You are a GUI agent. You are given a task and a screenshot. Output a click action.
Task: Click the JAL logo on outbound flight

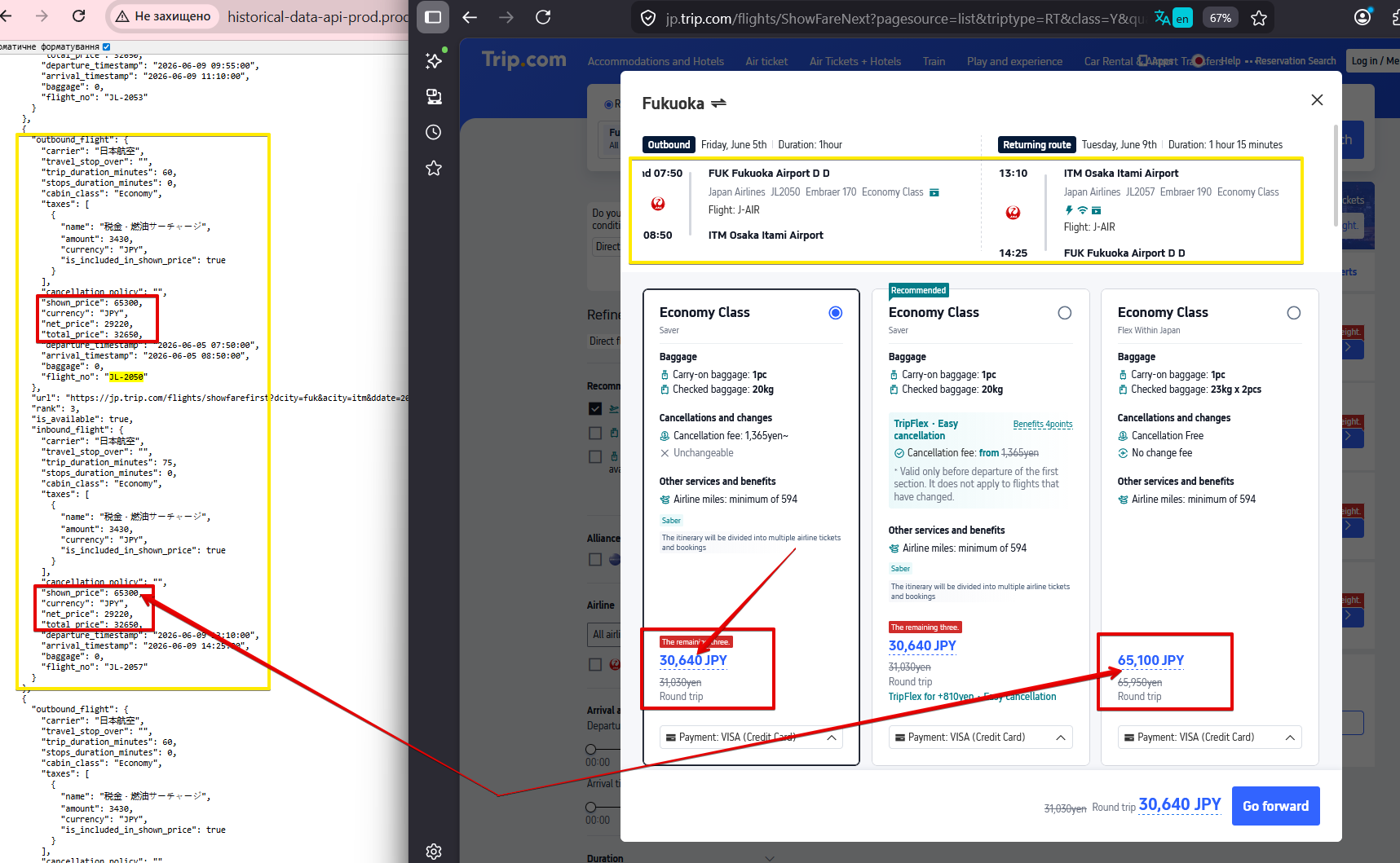658,204
